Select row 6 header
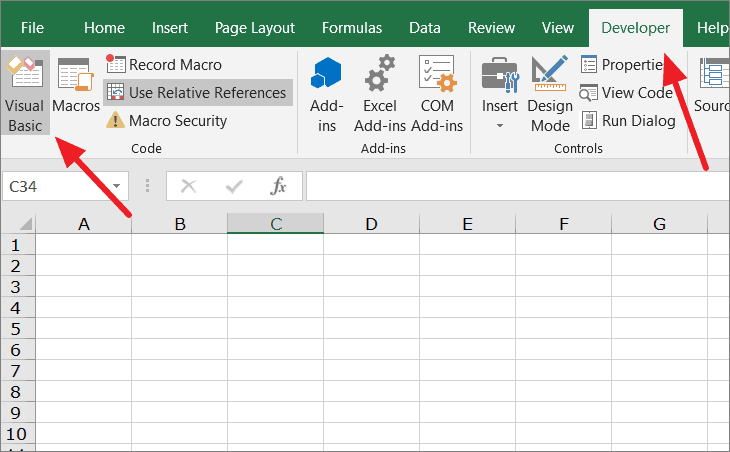730x452 pixels. coord(18,350)
